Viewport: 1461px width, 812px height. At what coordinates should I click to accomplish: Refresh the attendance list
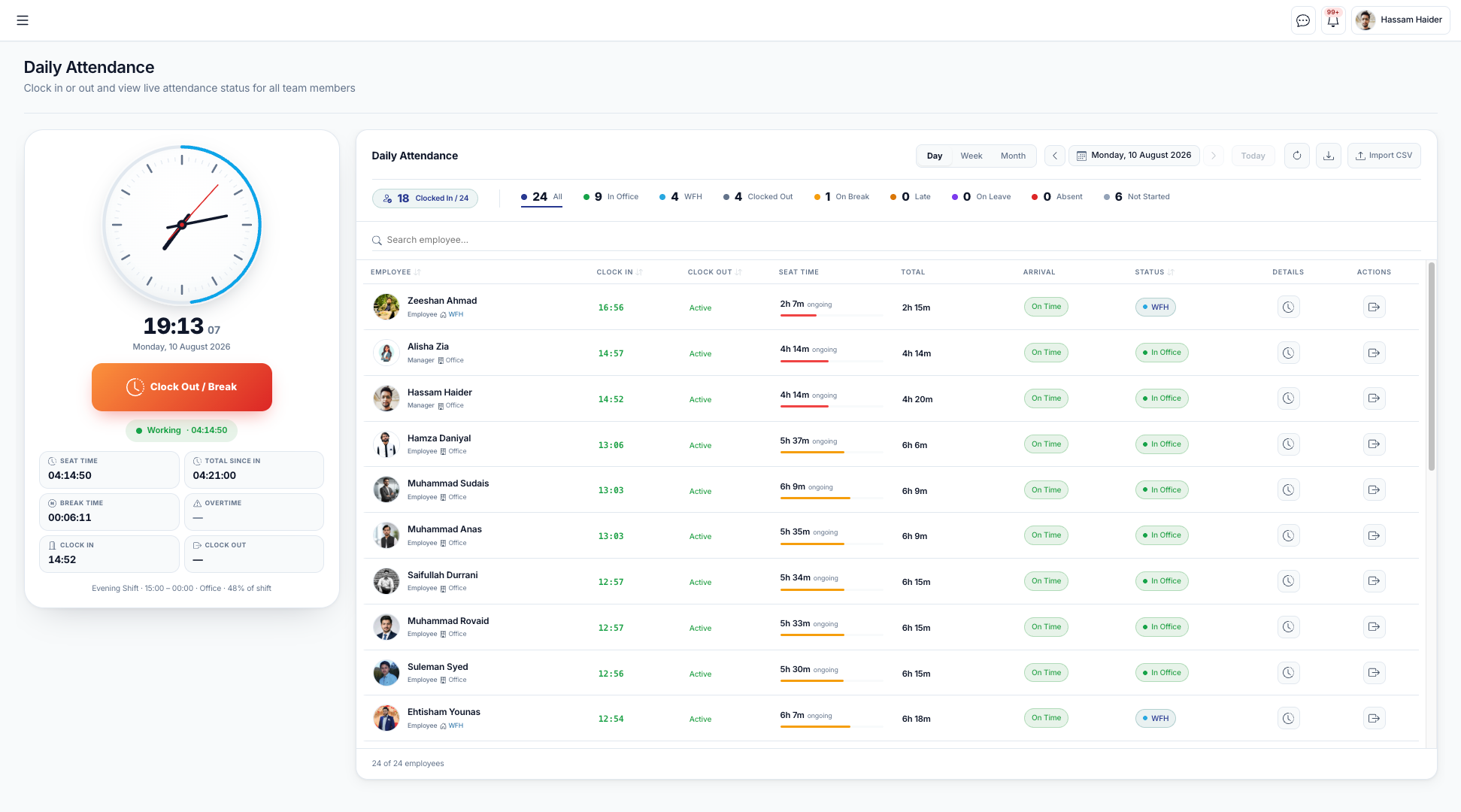(x=1297, y=156)
